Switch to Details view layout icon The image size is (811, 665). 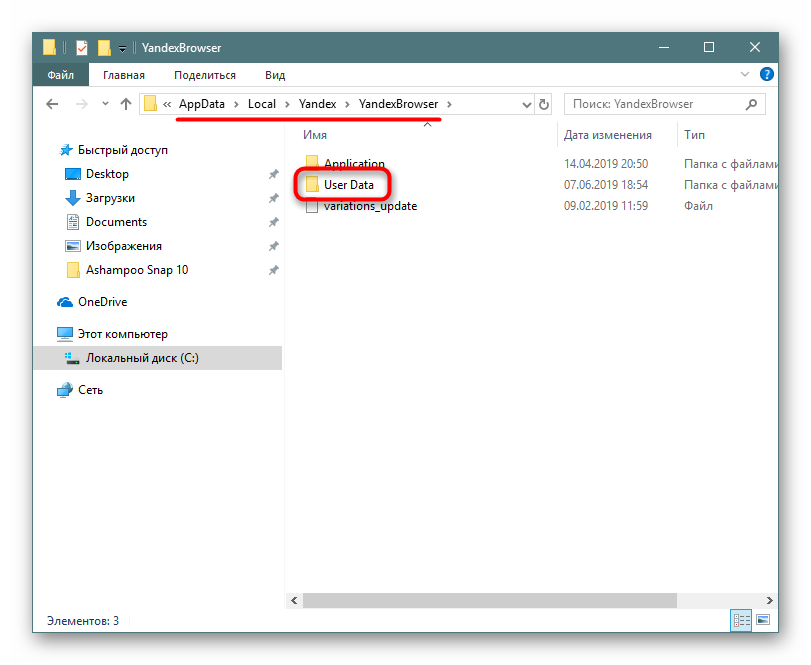pos(741,620)
